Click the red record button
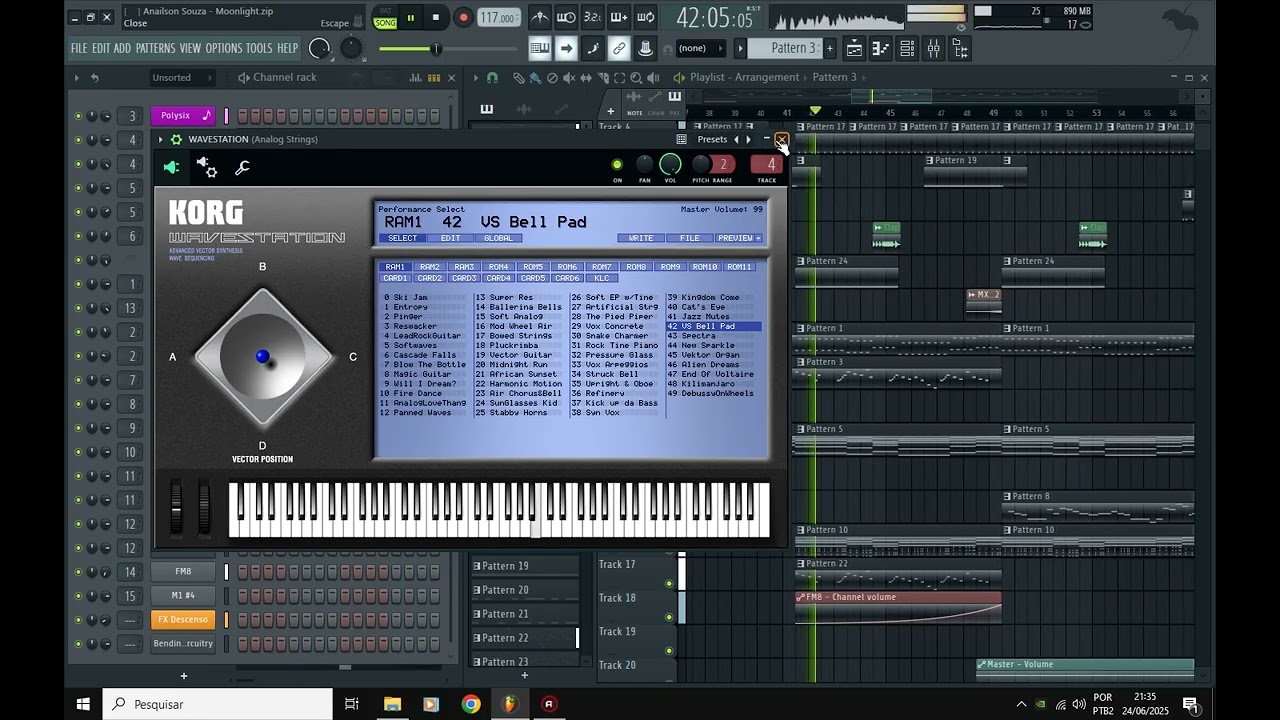This screenshot has height=720, width=1280. point(463,17)
